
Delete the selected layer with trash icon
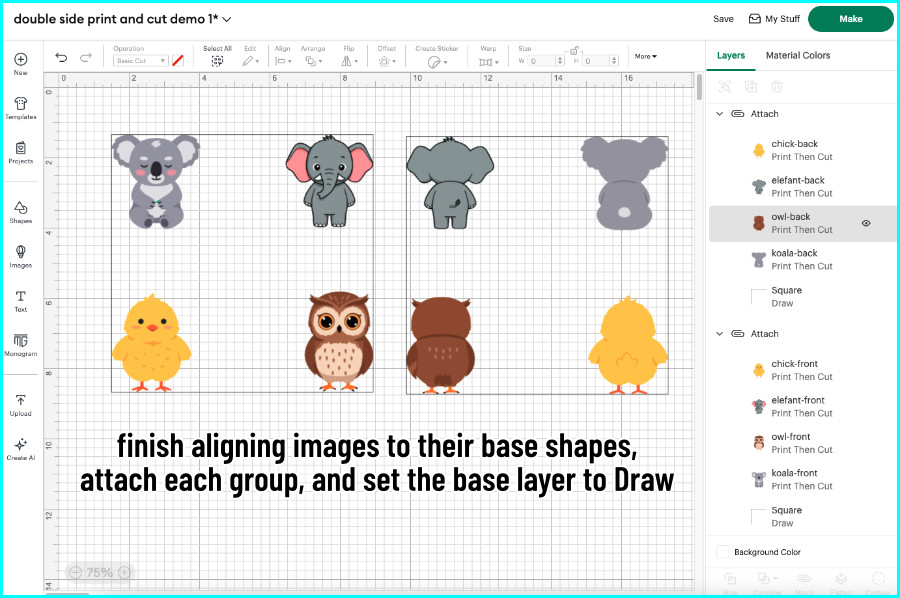tap(777, 87)
